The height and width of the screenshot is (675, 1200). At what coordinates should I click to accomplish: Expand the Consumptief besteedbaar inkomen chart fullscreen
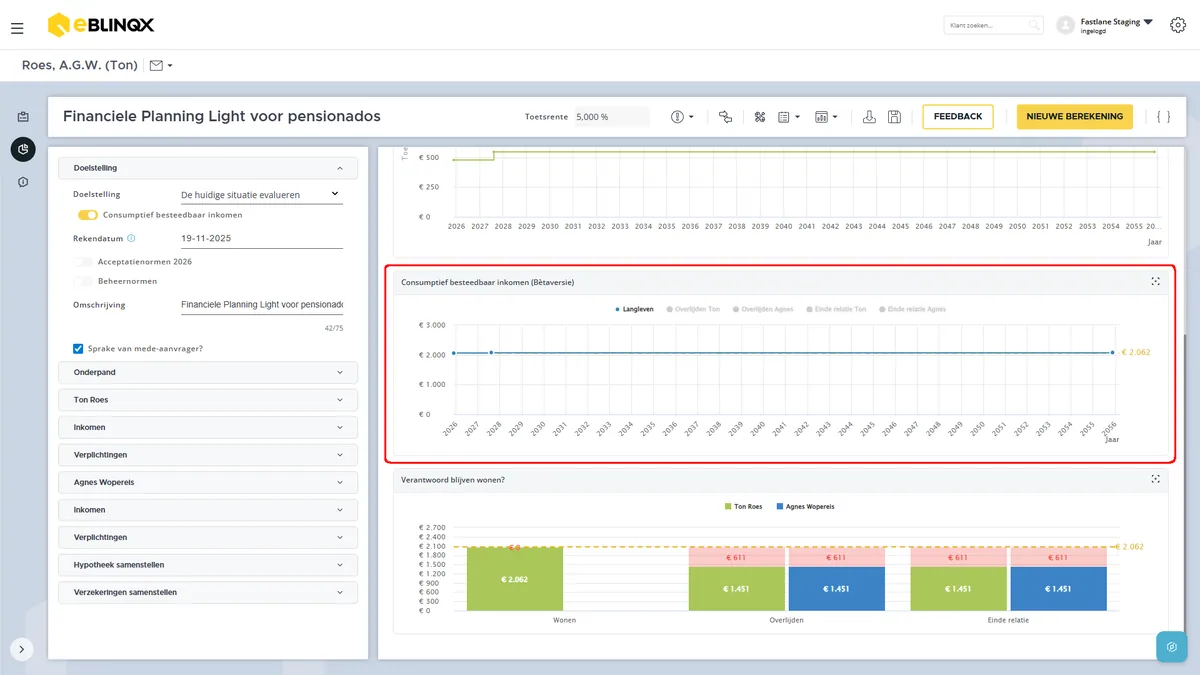pyautogui.click(x=1155, y=282)
